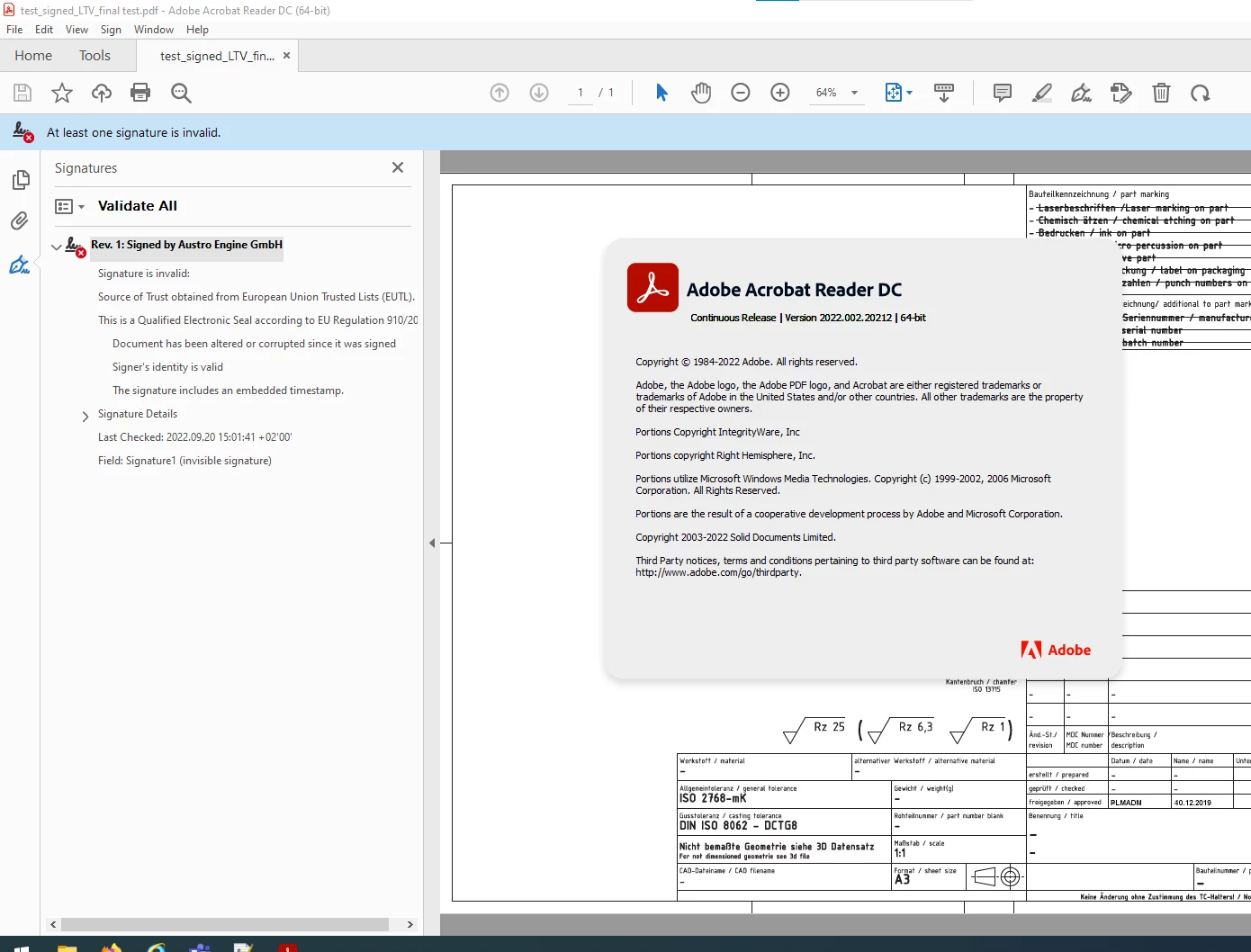Open File Explorer from taskbar
This screenshot has height=952, width=1251.
[x=67, y=948]
